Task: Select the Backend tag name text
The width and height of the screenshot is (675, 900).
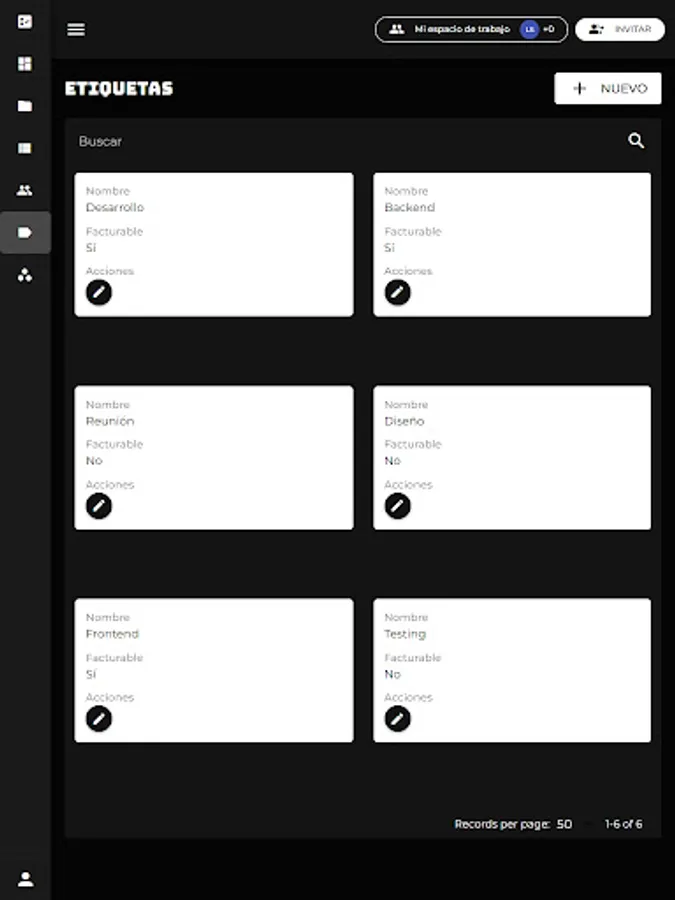Action: tap(410, 207)
